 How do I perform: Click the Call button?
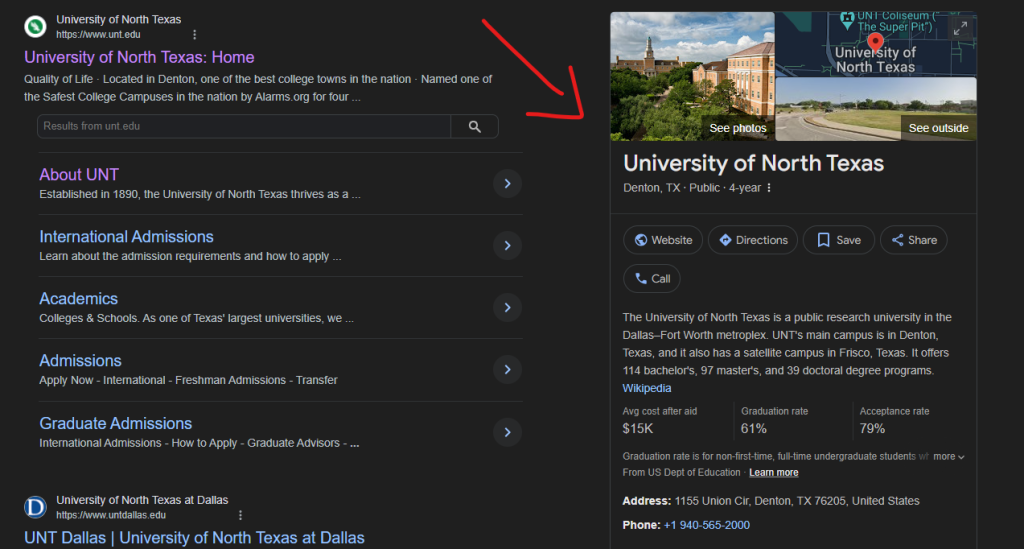click(x=652, y=279)
